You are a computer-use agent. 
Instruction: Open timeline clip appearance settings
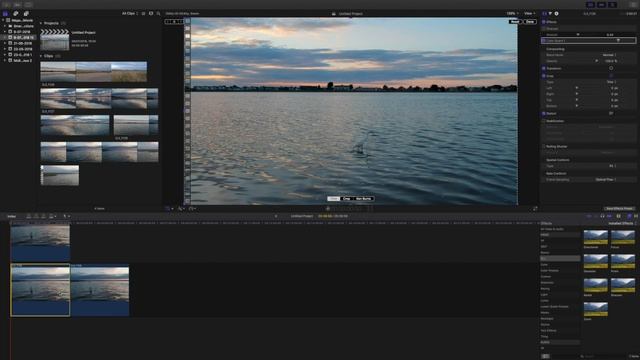click(619, 216)
